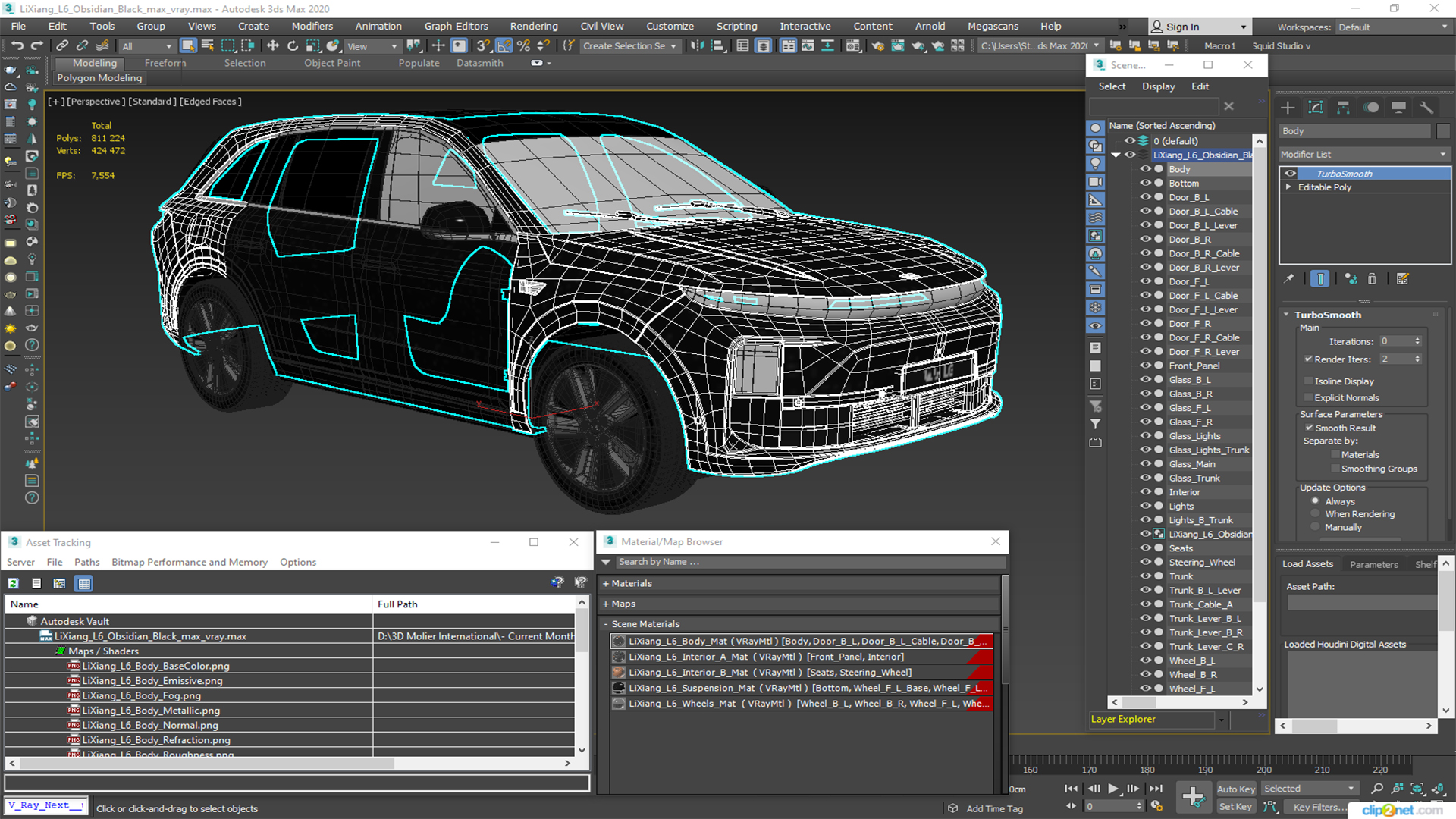1456x819 pixels.
Task: Open the Modifier List dropdown
Action: pos(1363,154)
